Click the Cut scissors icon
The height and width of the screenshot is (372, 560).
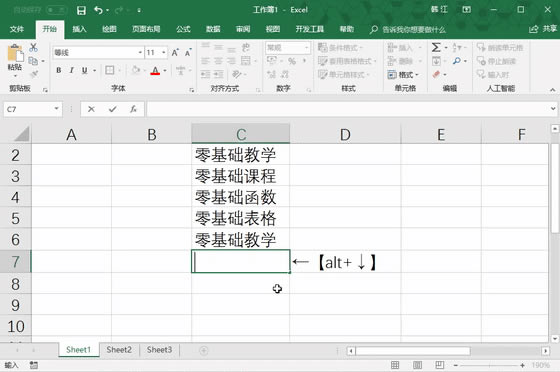coord(33,47)
